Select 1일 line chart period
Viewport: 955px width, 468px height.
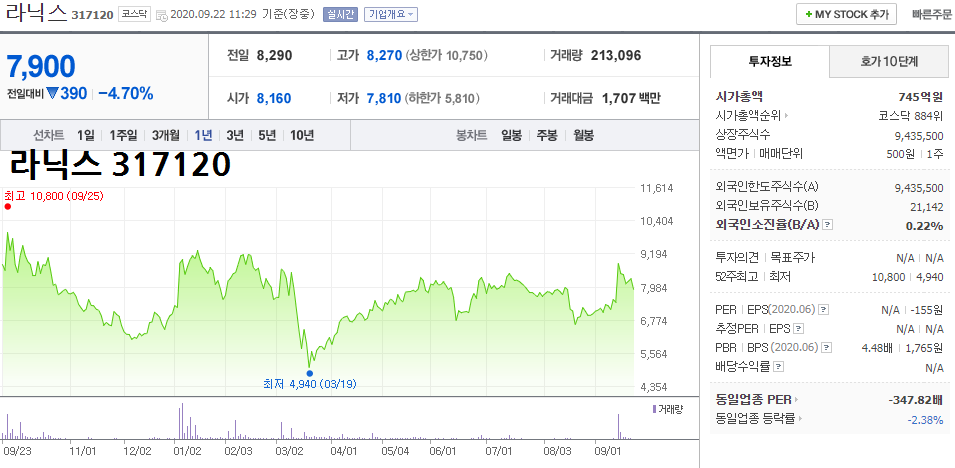click(x=86, y=135)
